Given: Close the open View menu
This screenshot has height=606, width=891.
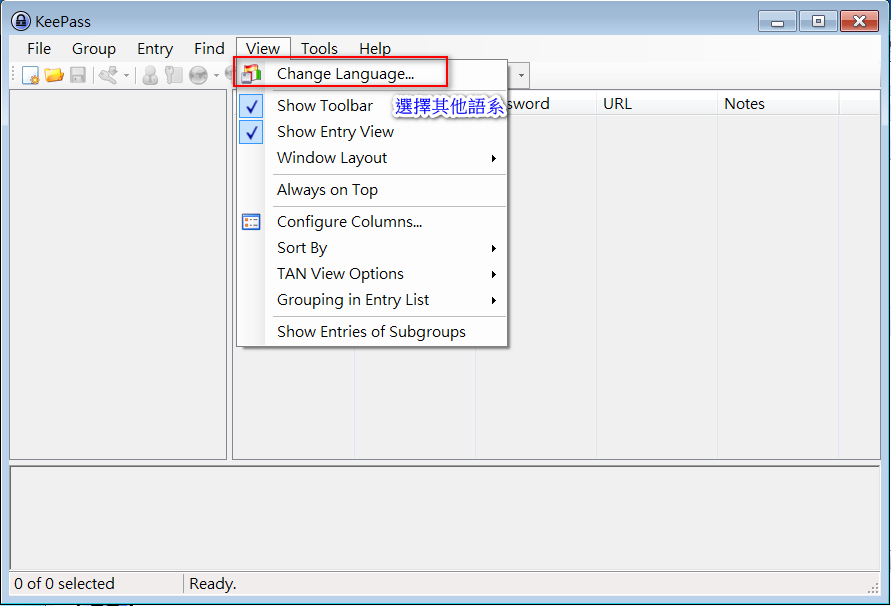Looking at the screenshot, I should tap(263, 49).
